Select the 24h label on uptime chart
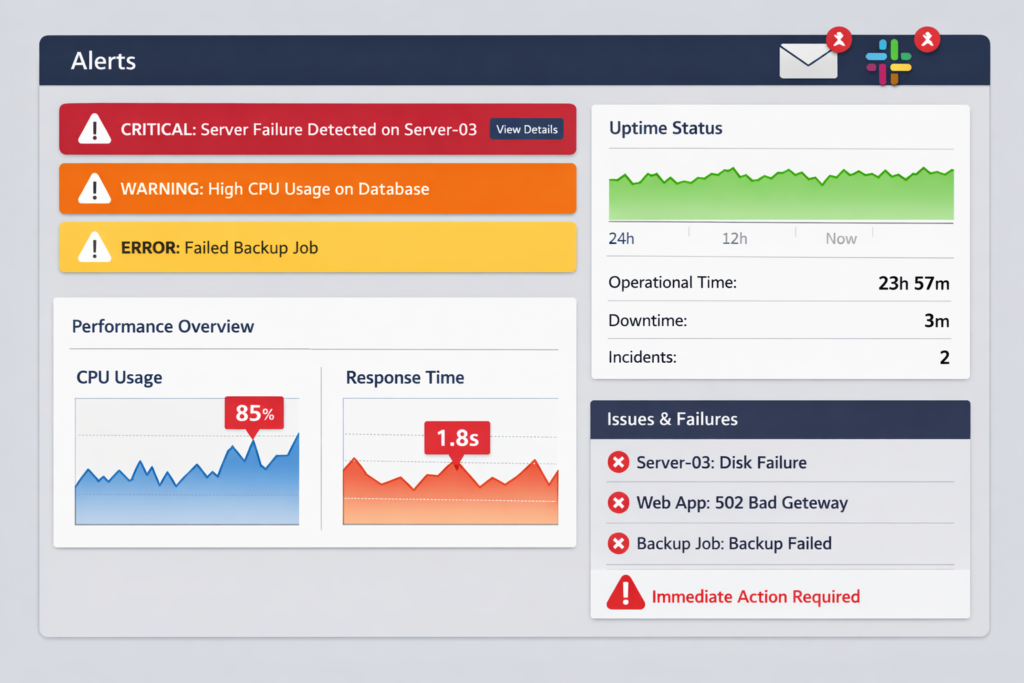This screenshot has width=1024, height=683. [621, 238]
